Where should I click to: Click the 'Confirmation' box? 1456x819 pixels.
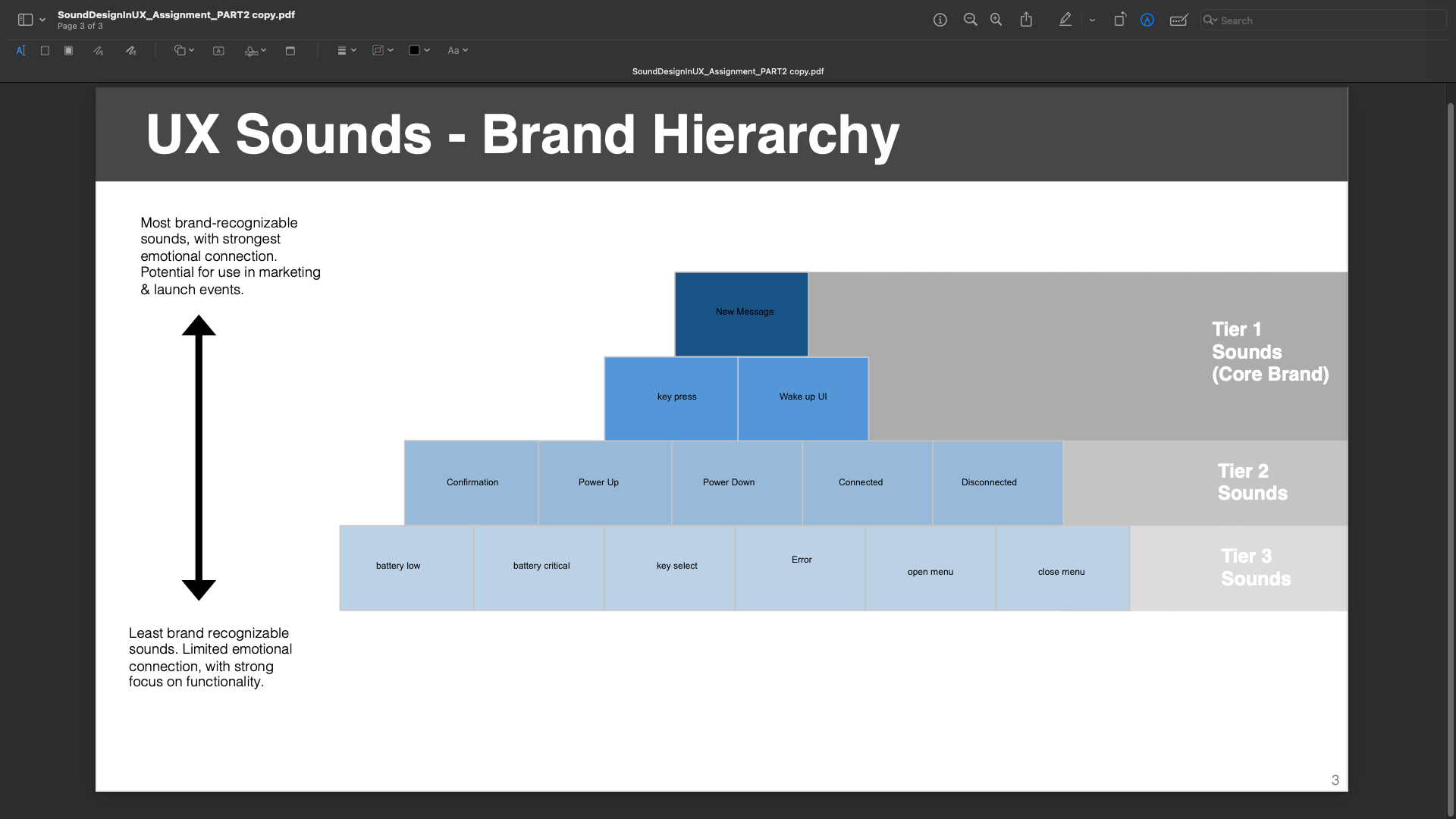472,483
